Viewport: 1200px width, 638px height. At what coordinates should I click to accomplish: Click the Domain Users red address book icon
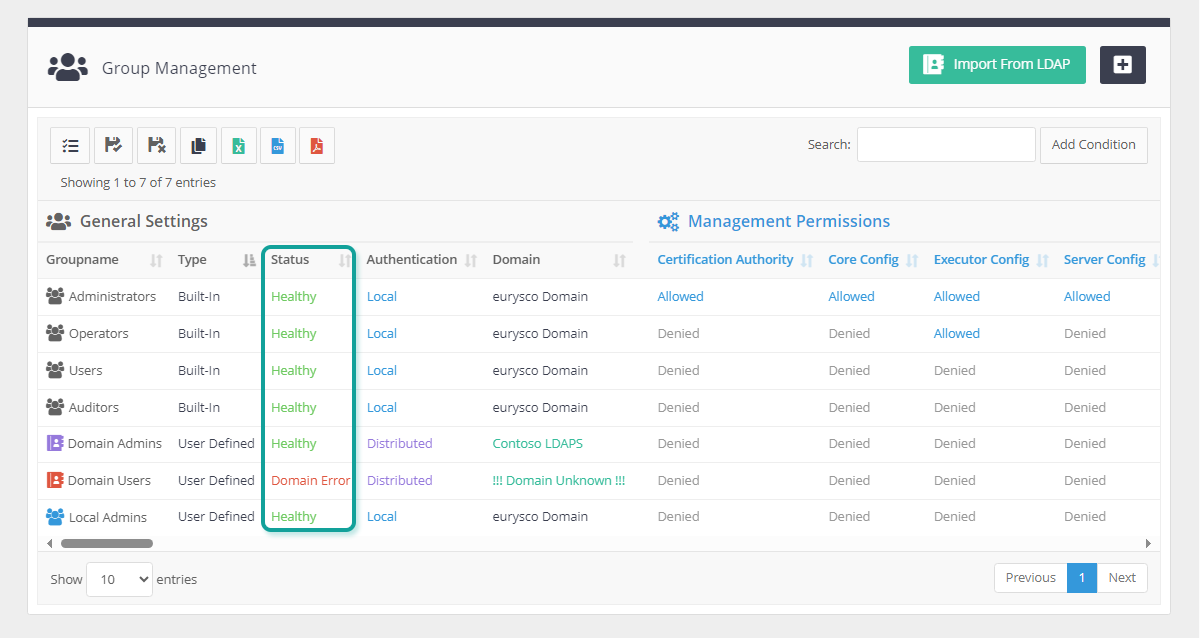tap(55, 480)
